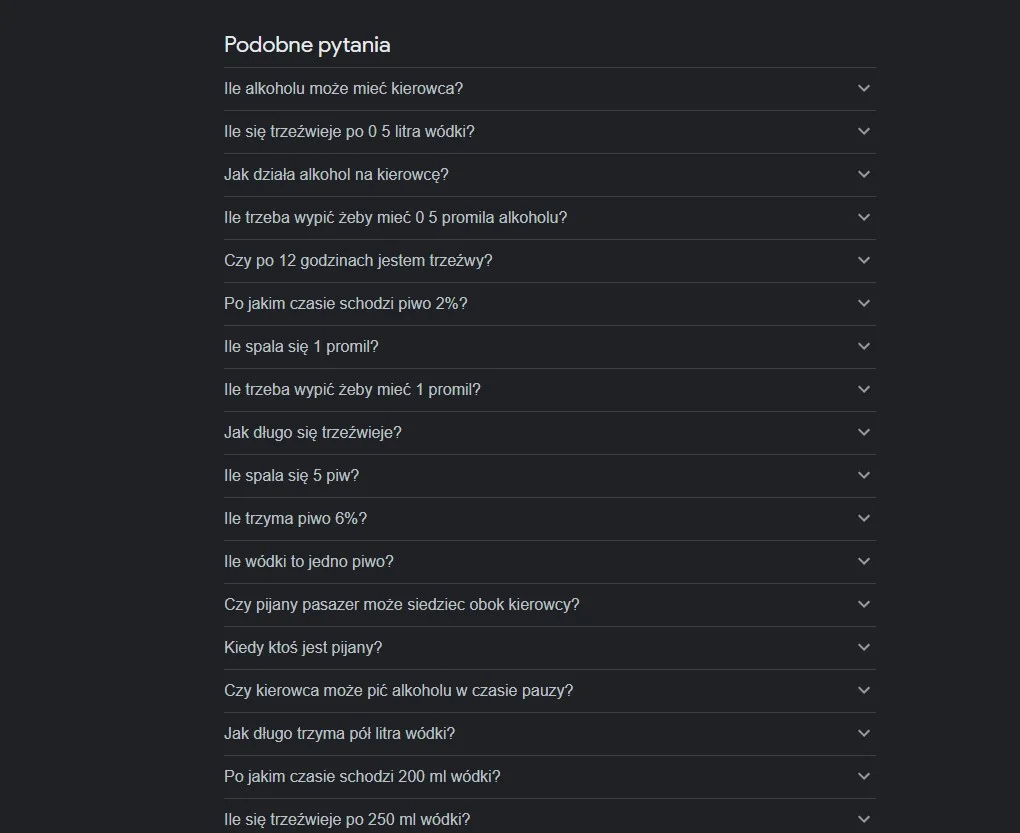The width and height of the screenshot is (1020, 833).
Task: Click chevron for 'Czy po 12 godzinach jestem trzeźwy?'
Action: click(863, 260)
